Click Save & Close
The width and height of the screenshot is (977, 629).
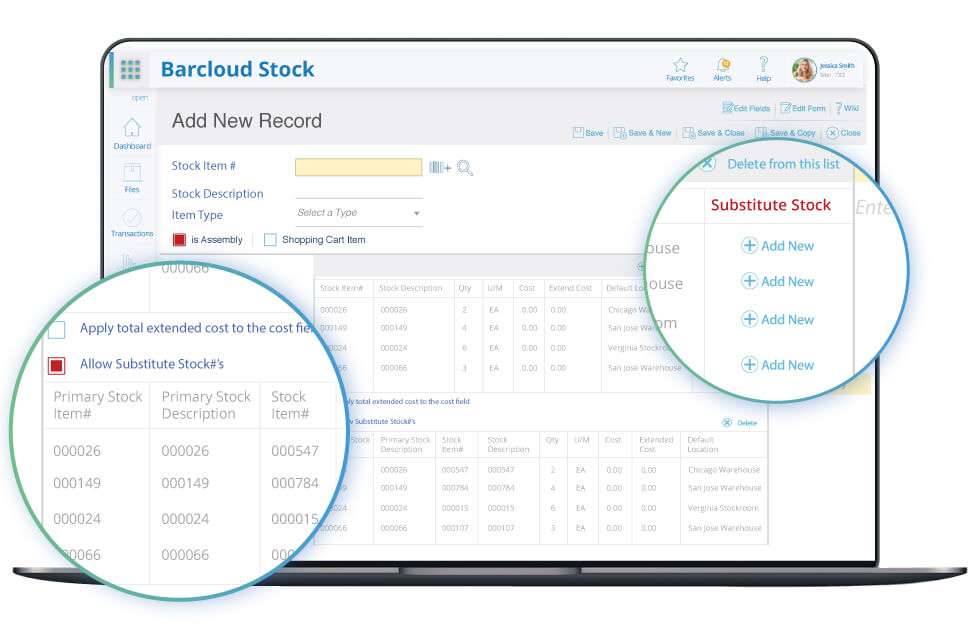tap(713, 133)
